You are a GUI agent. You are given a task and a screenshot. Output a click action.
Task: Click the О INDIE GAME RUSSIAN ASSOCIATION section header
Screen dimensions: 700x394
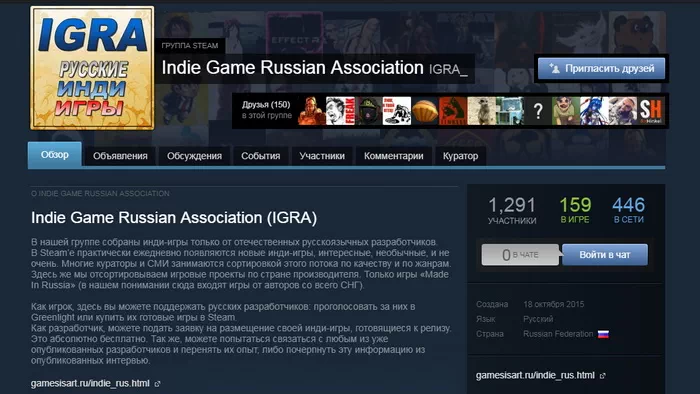click(x=100, y=194)
